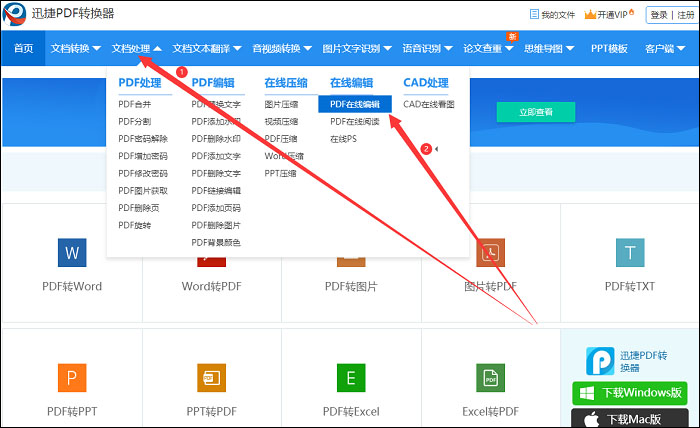Expand the 客户端 dropdown
700x428 pixels.
click(665, 48)
